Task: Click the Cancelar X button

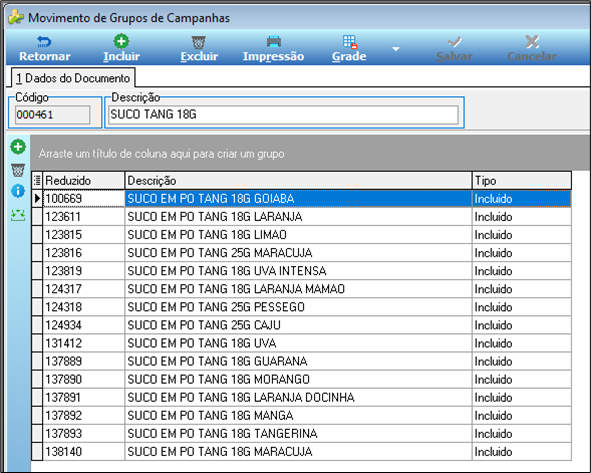Action: pyautogui.click(x=532, y=49)
